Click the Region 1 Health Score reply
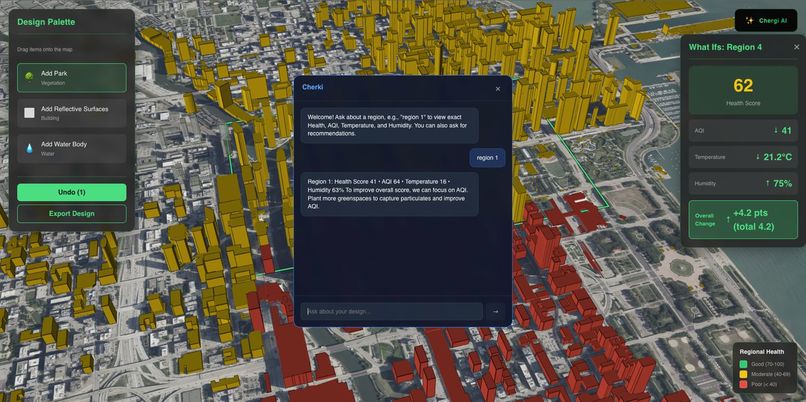The image size is (806, 402). pyautogui.click(x=390, y=194)
